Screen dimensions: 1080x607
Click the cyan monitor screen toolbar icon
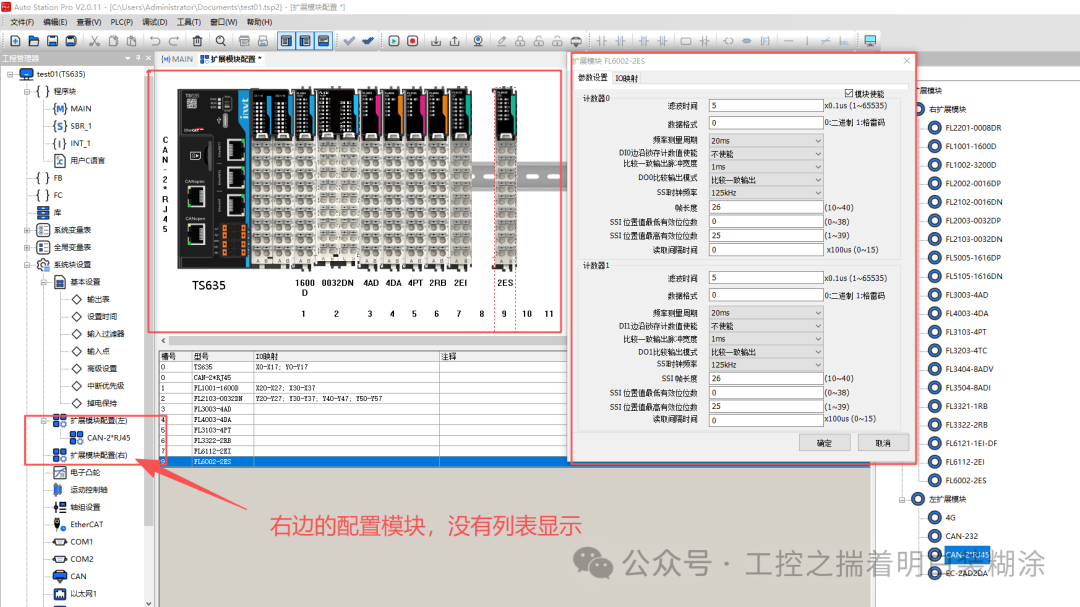point(870,41)
